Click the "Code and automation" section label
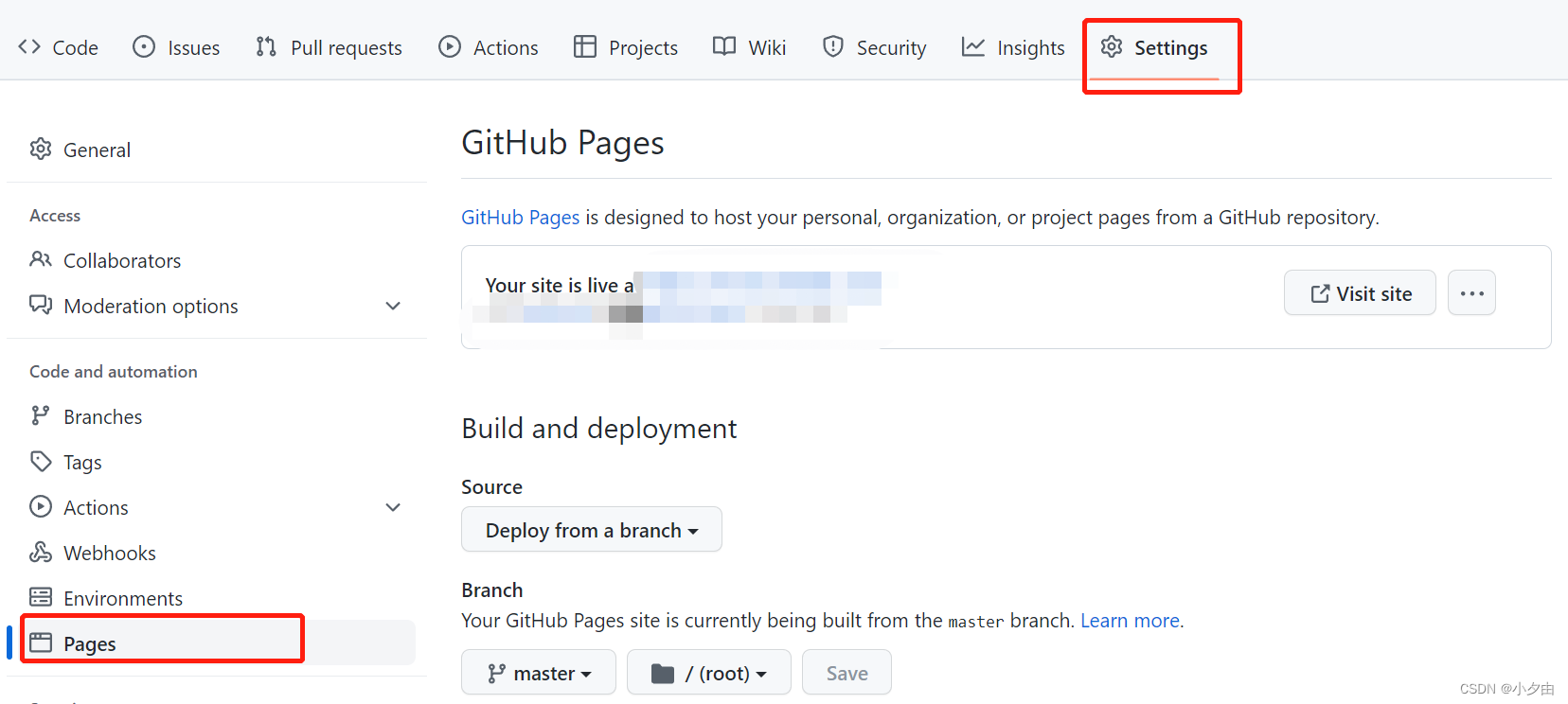The height and width of the screenshot is (704, 1568). (114, 371)
